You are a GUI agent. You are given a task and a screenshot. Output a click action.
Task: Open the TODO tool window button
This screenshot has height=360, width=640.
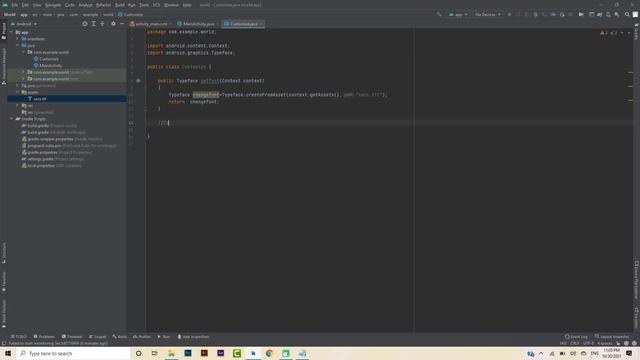(x=19, y=337)
